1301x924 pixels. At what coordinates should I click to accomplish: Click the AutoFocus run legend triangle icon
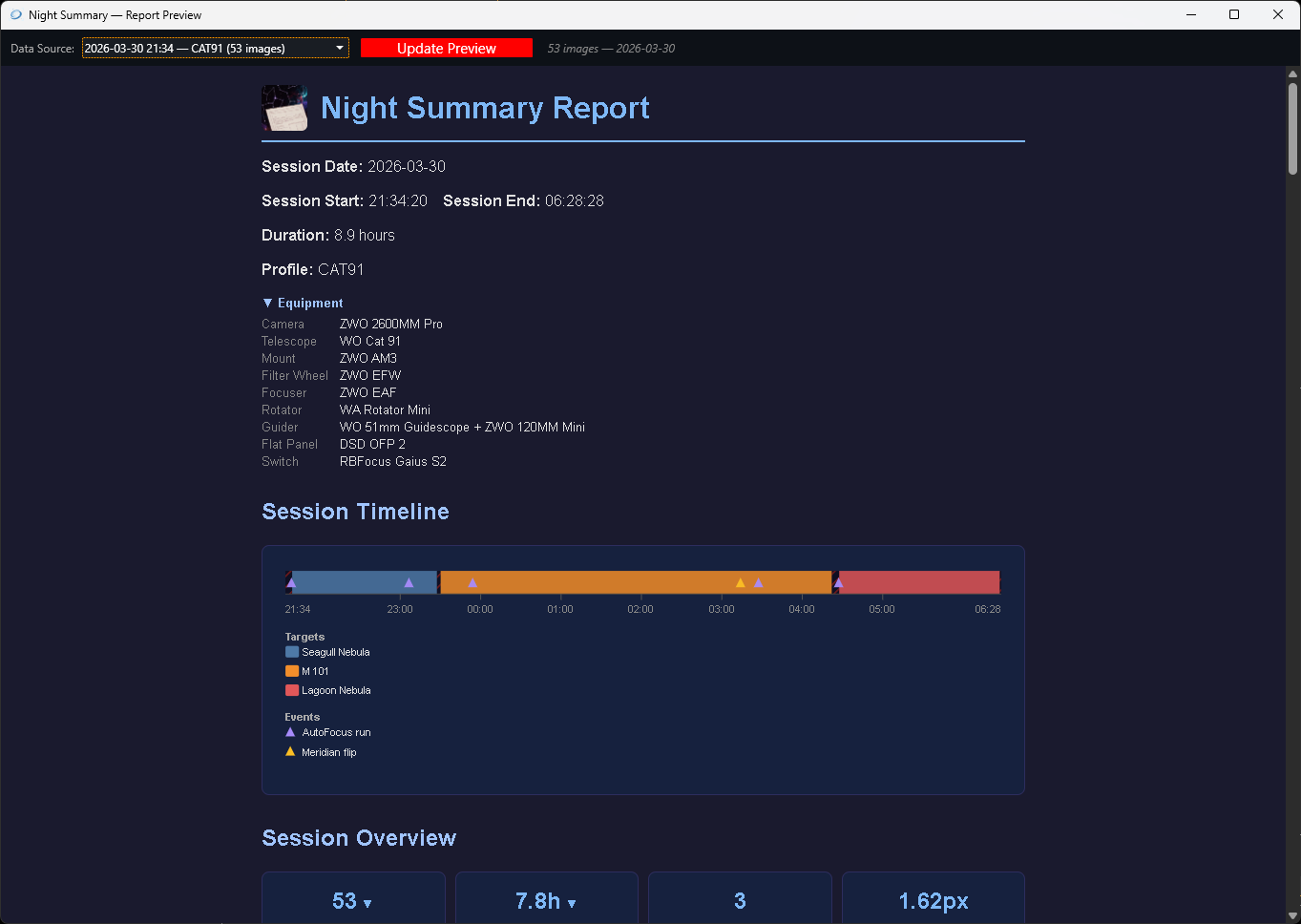pyautogui.click(x=289, y=731)
